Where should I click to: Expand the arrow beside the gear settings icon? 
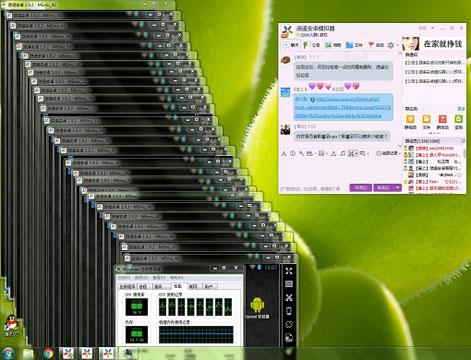(397, 45)
